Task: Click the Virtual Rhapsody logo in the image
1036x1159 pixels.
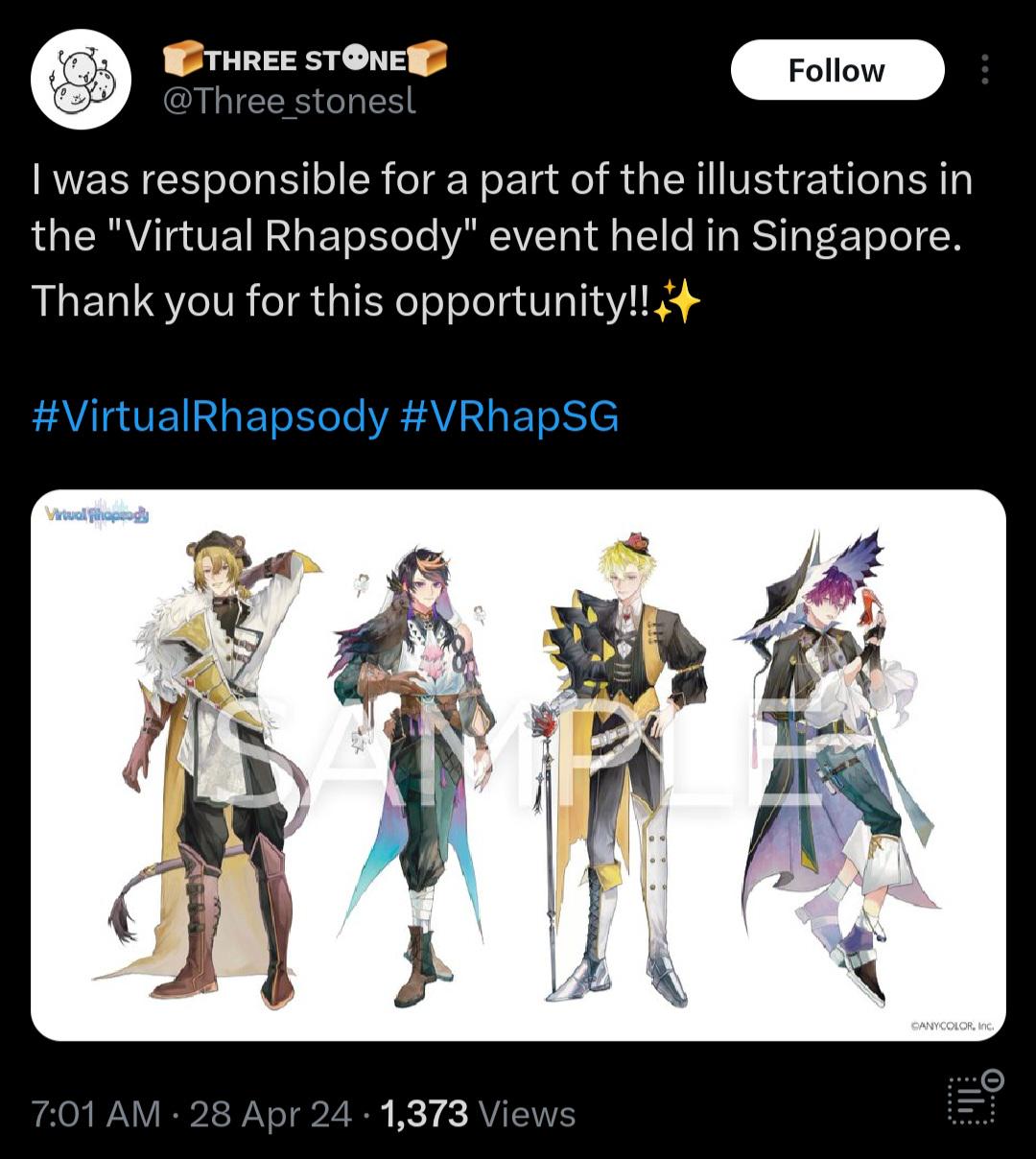Action: [97, 515]
